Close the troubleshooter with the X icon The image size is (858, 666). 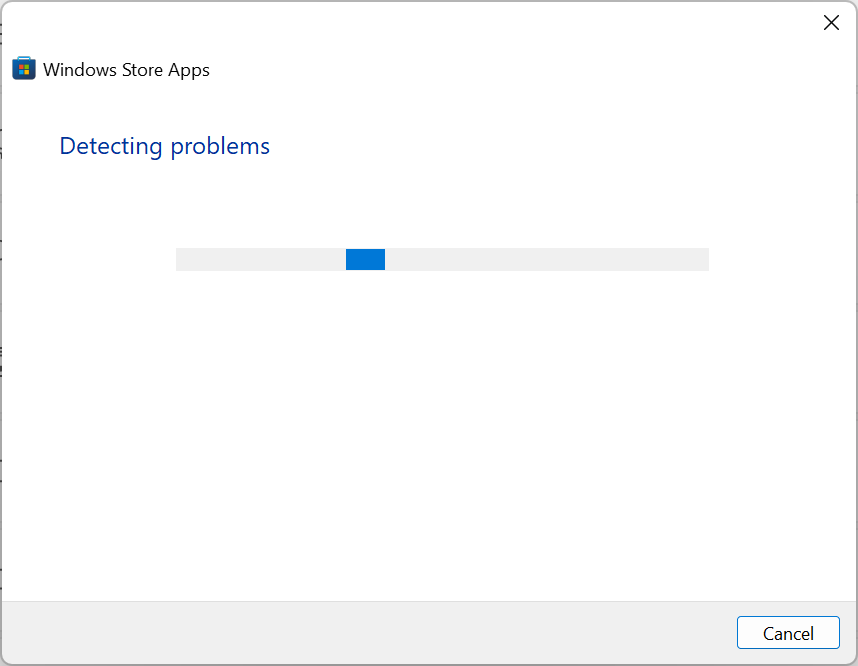(x=831, y=23)
